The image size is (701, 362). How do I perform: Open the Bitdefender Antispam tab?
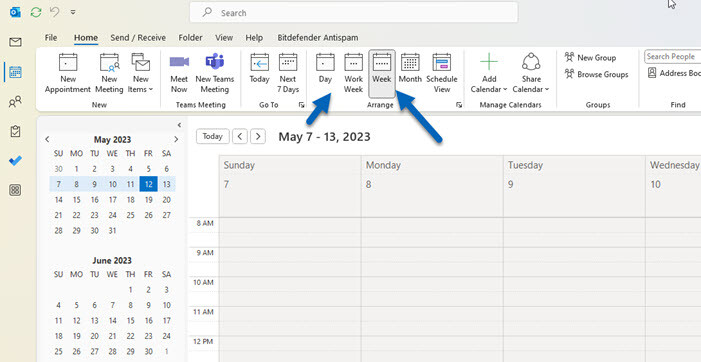tap(318, 38)
